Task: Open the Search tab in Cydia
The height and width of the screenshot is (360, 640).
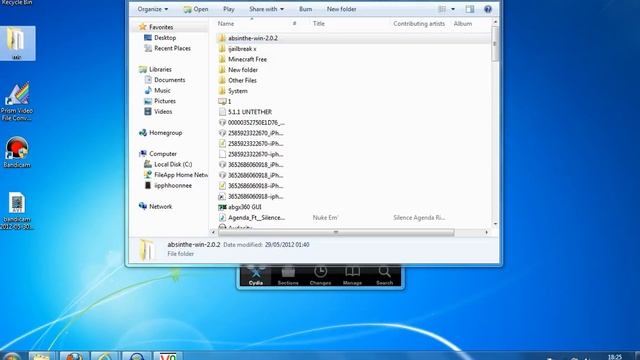Action: pos(384,276)
